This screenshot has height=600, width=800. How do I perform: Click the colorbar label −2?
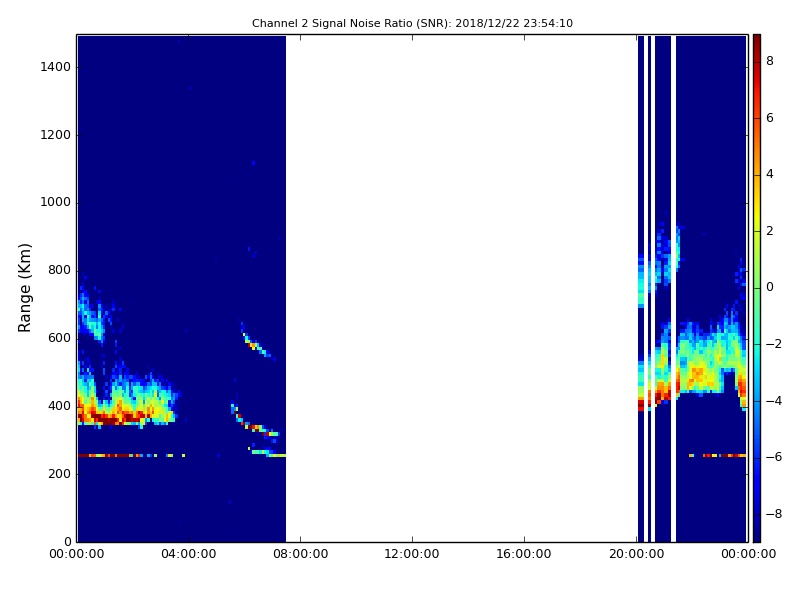pyautogui.click(x=774, y=344)
